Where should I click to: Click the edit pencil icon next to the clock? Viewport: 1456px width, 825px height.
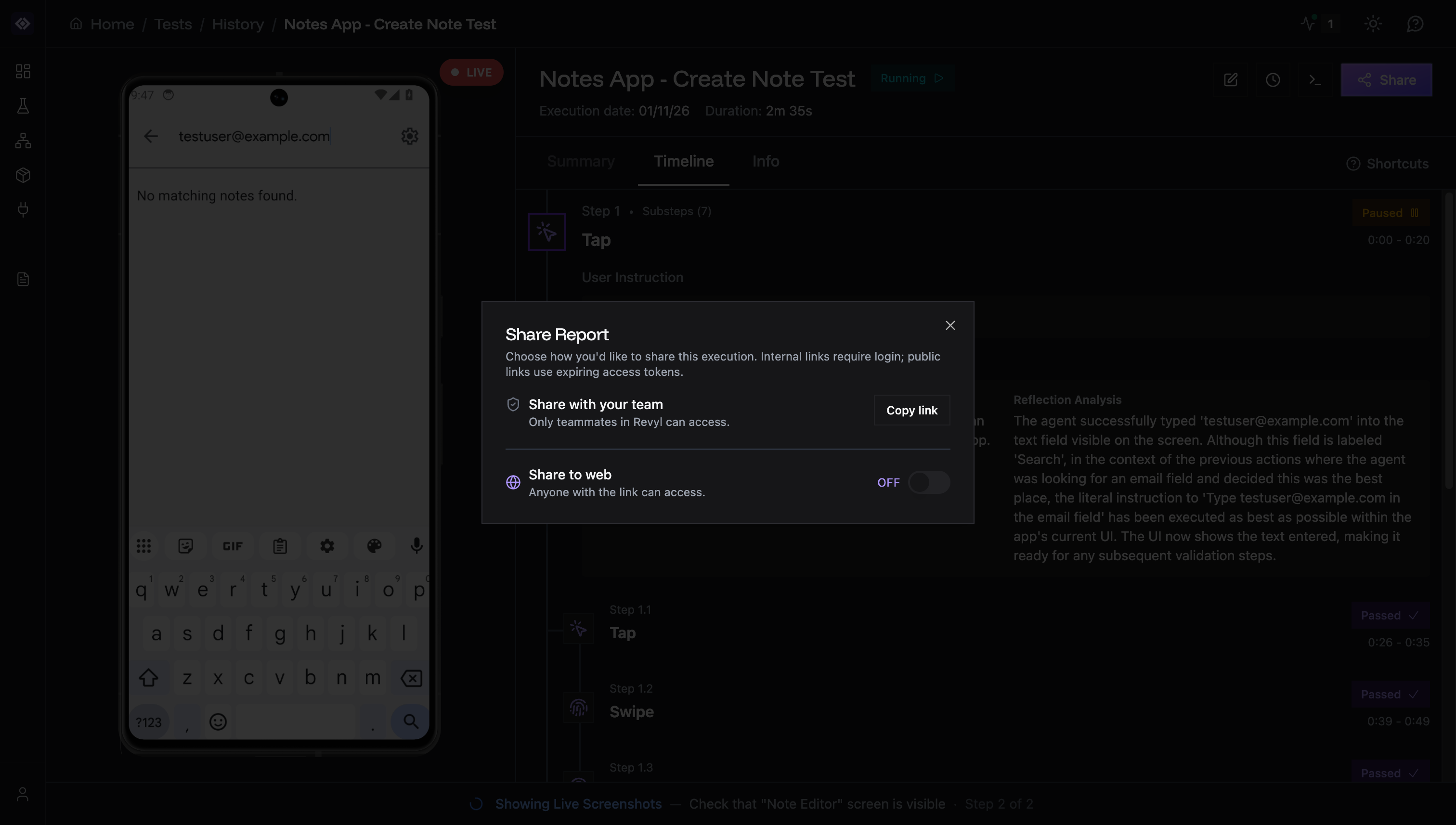pos(1231,79)
